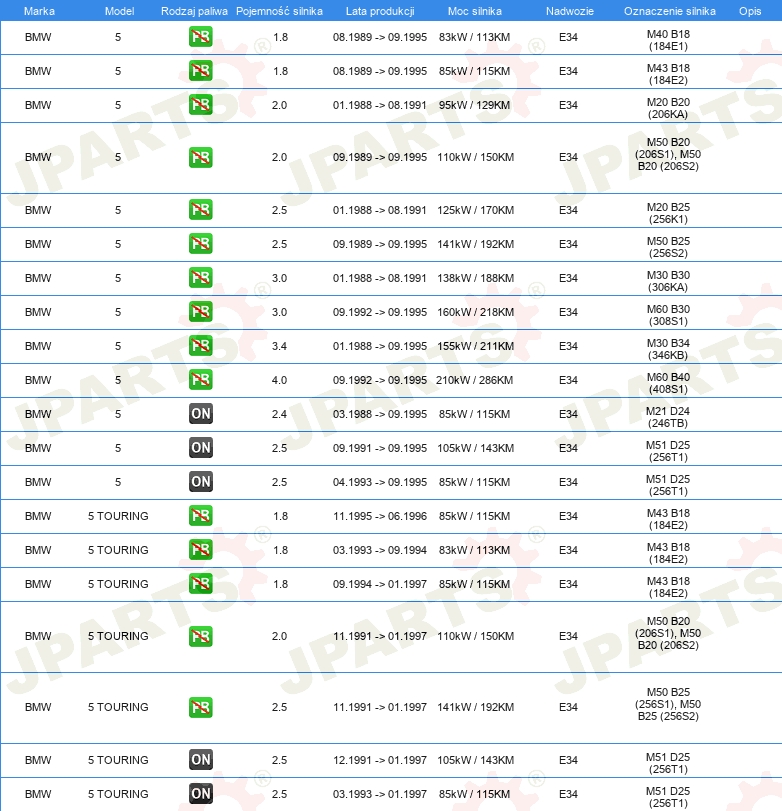782x811 pixels.
Task: Click petrol icon in the M40 B18 (184E1) row
Action: coord(201,37)
